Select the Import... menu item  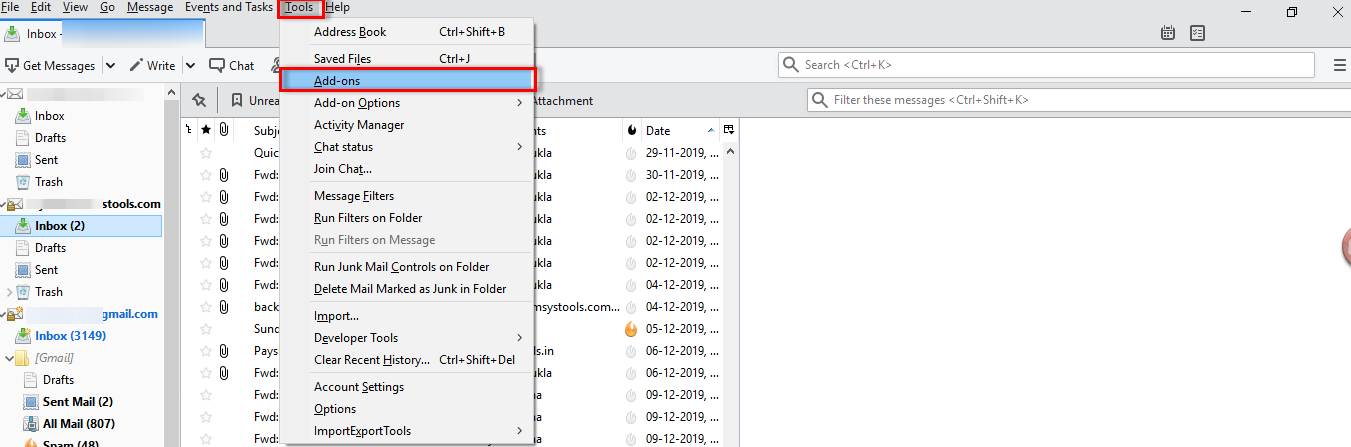click(x=407, y=316)
